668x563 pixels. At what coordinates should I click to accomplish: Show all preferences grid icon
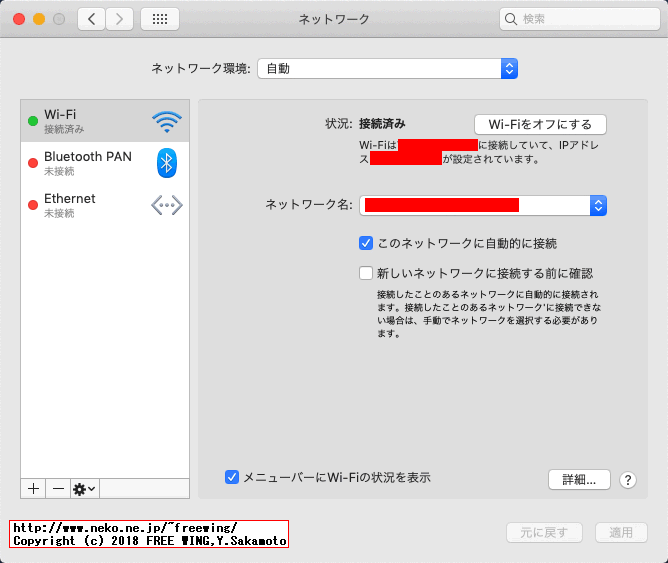(x=160, y=19)
